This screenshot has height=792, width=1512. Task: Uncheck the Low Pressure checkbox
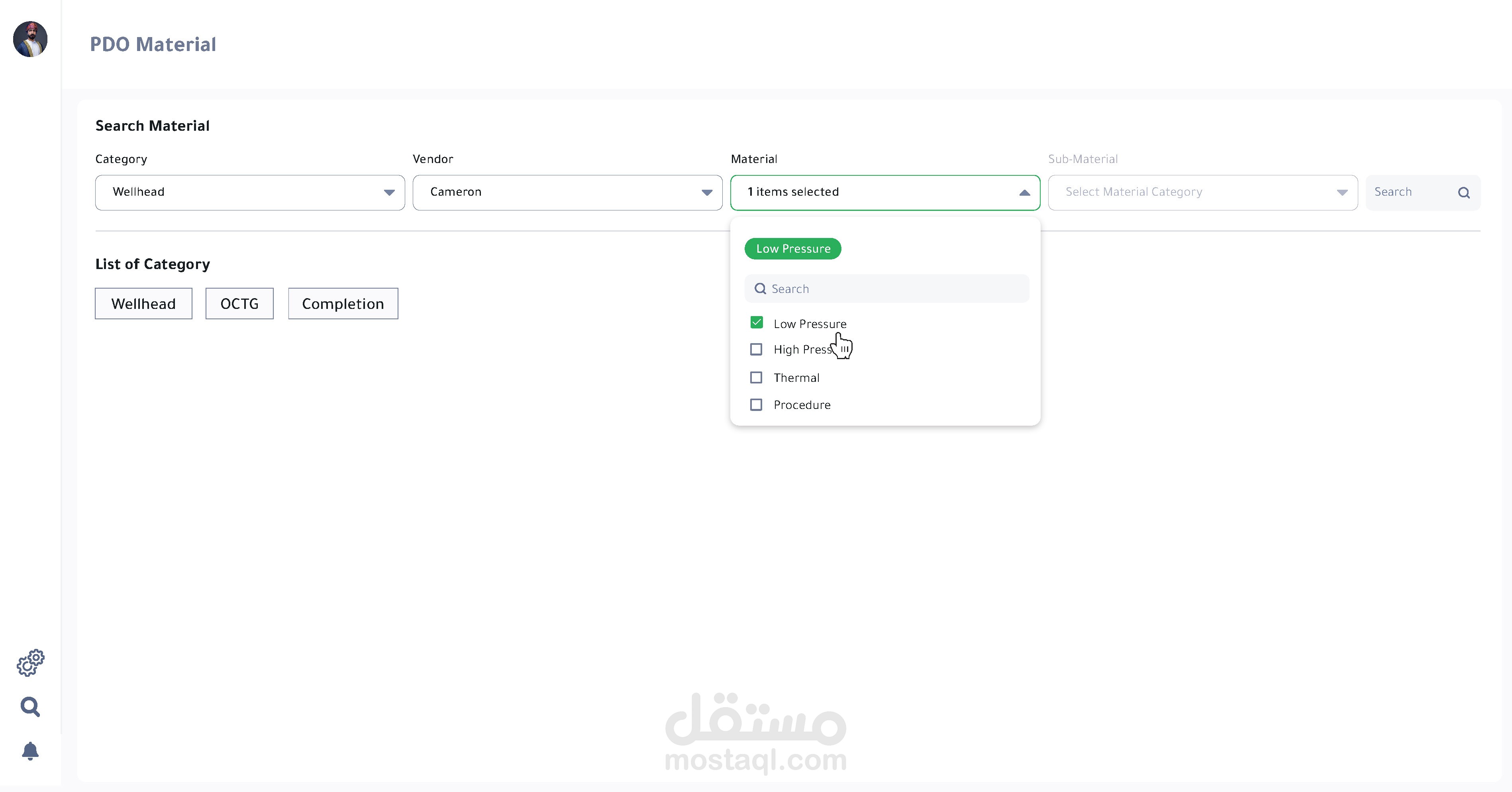pos(756,323)
